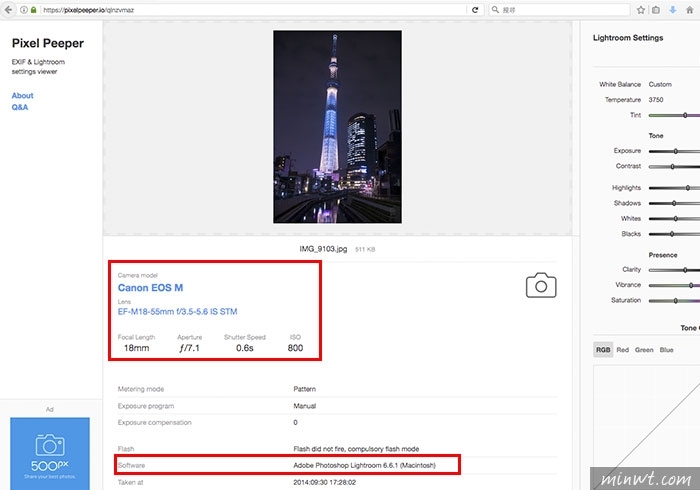Click the Pixel Peeper site title
Viewport: 700px width, 490px height.
point(48,43)
